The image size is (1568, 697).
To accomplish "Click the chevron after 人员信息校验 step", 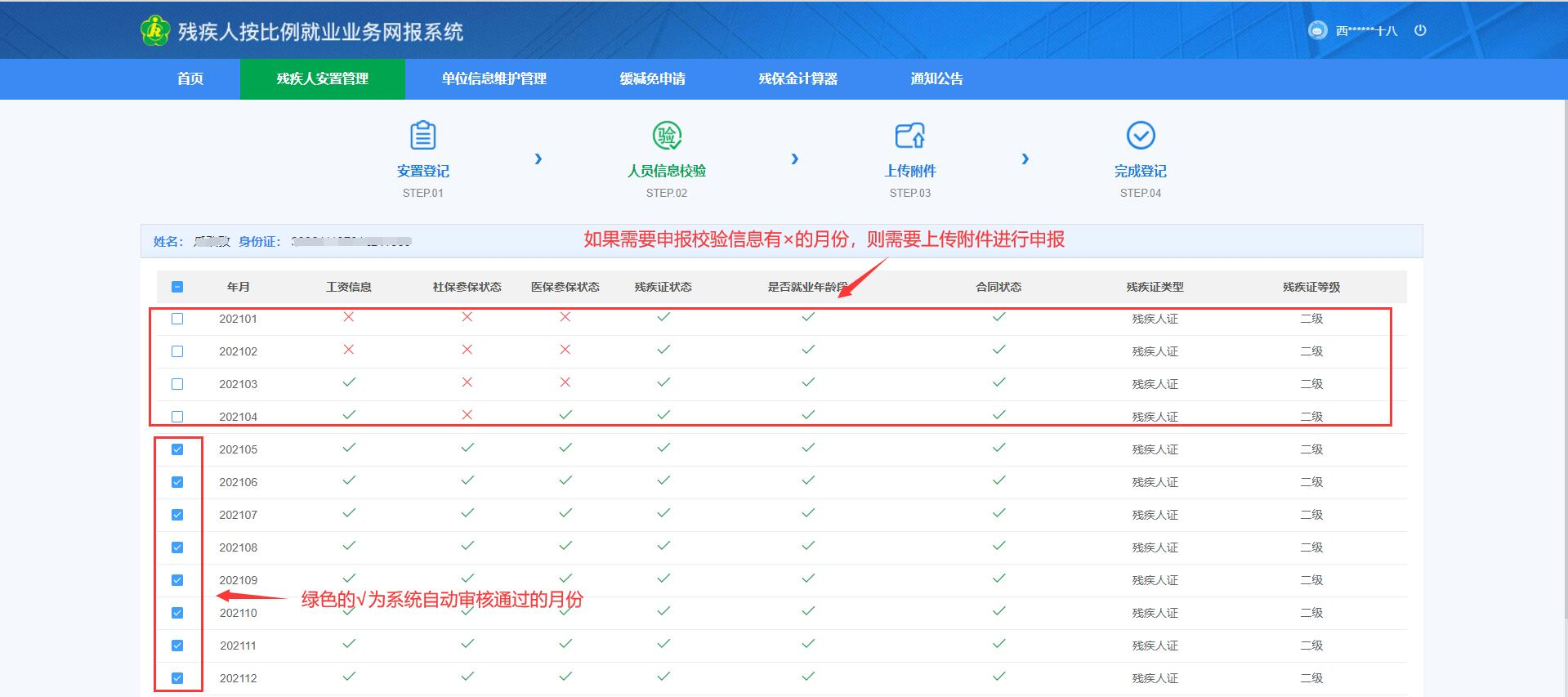I will (x=794, y=159).
